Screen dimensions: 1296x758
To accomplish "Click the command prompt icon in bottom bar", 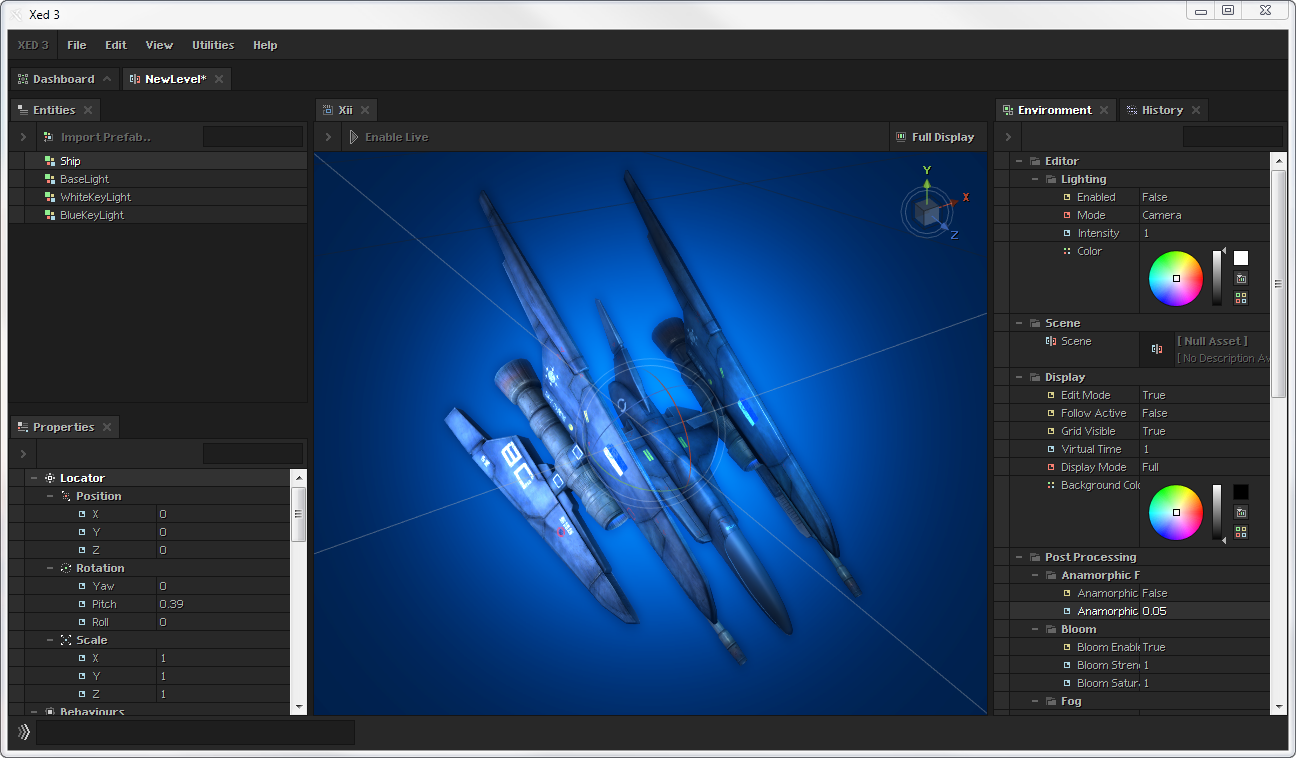I will (x=24, y=732).
